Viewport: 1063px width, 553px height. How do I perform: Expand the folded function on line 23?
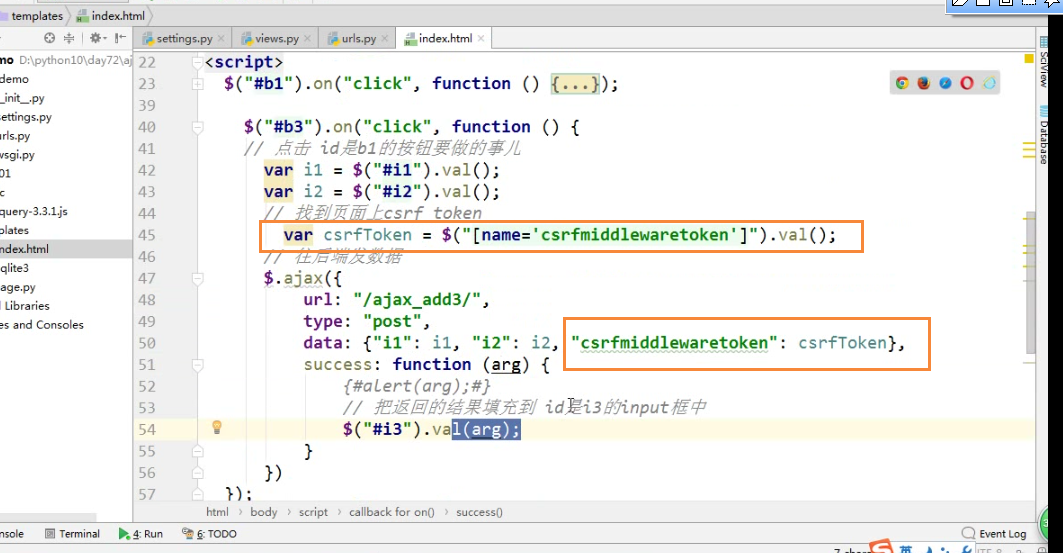coord(197,84)
